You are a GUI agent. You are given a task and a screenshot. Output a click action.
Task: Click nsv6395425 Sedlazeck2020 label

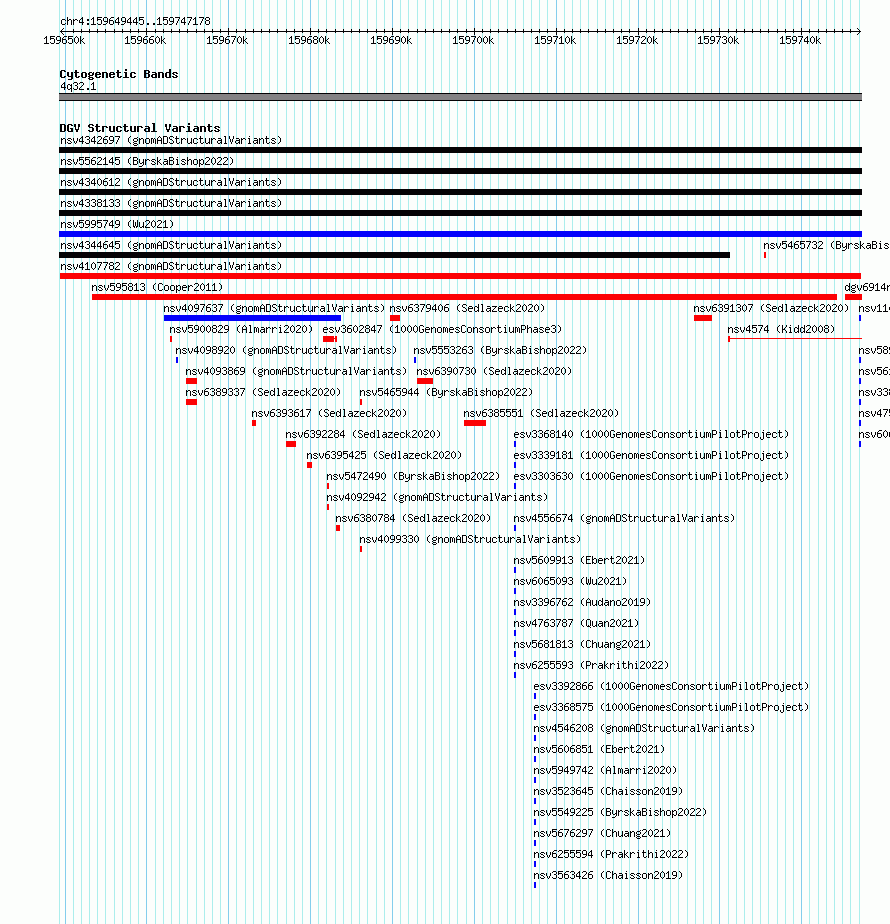[x=384, y=456]
